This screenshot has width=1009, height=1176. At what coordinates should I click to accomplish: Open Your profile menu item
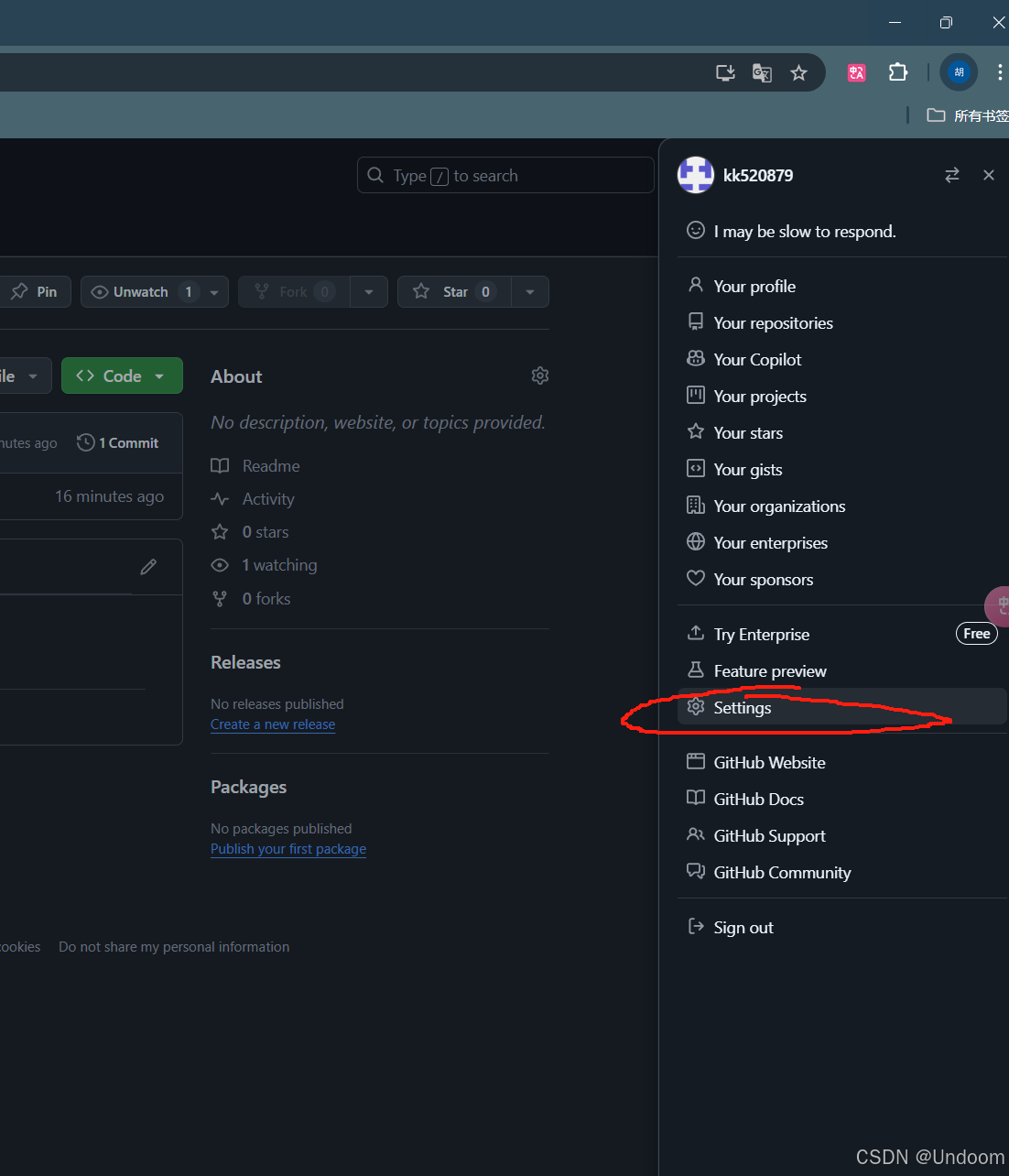click(841, 286)
